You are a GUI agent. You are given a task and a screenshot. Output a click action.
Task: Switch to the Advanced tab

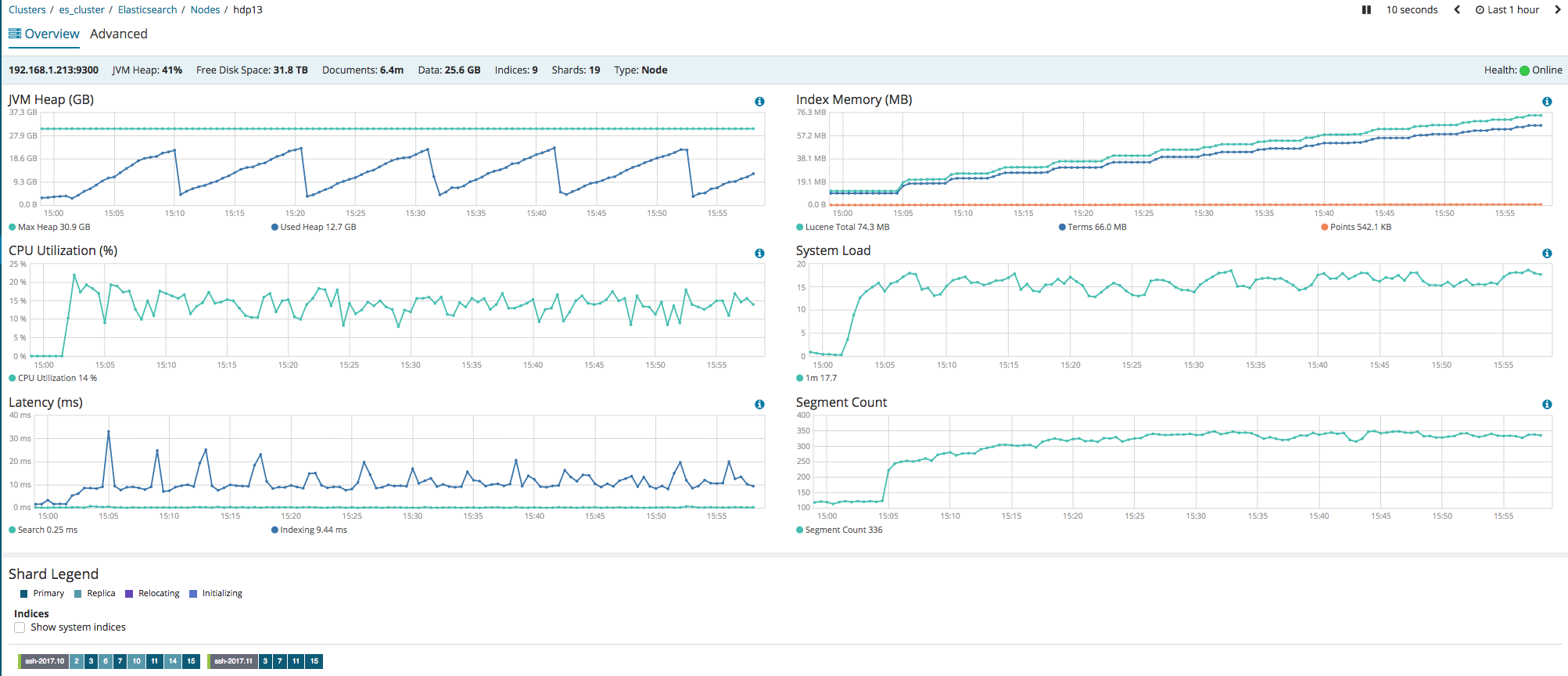tap(119, 34)
